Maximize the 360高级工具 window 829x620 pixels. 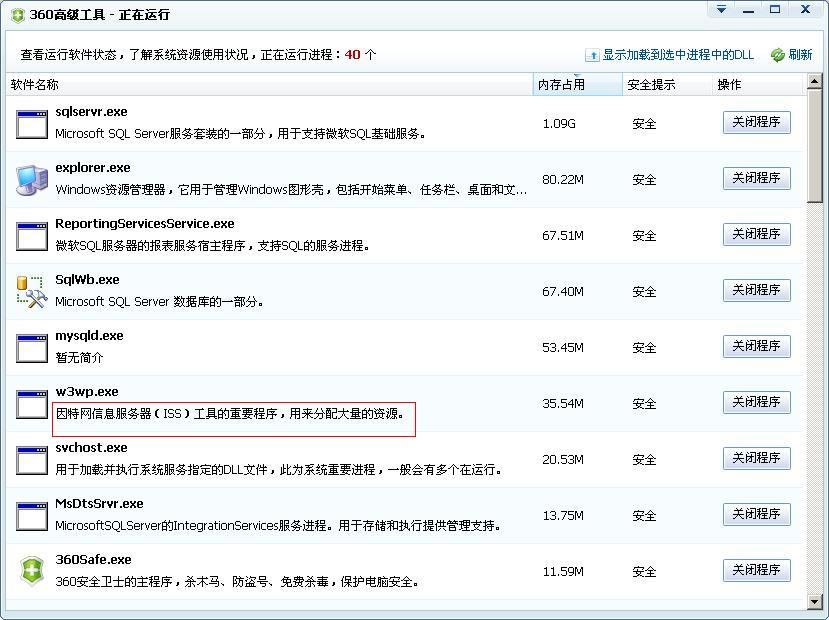[775, 10]
